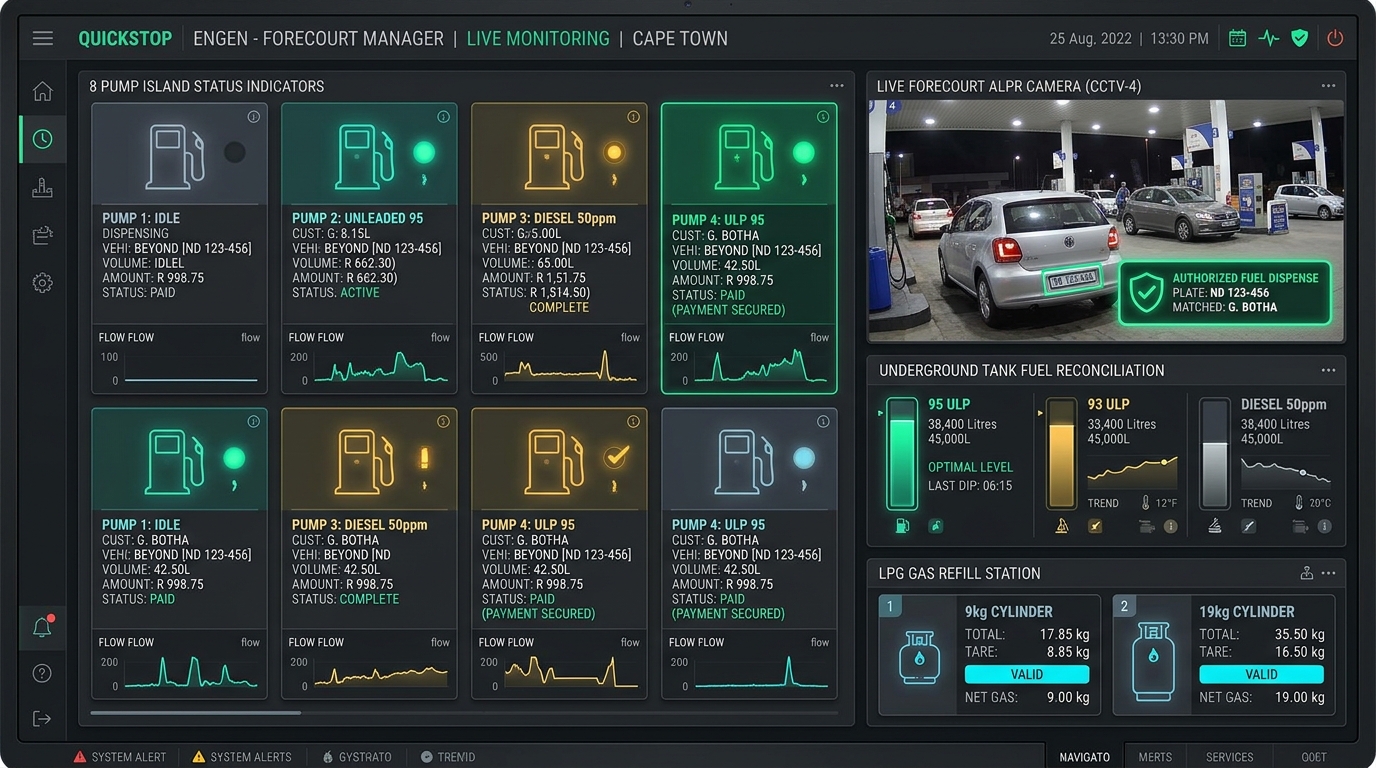Click the AUTHORIZED FUEL DISPENSE badge
The height and width of the screenshot is (768, 1376).
pos(1226,292)
